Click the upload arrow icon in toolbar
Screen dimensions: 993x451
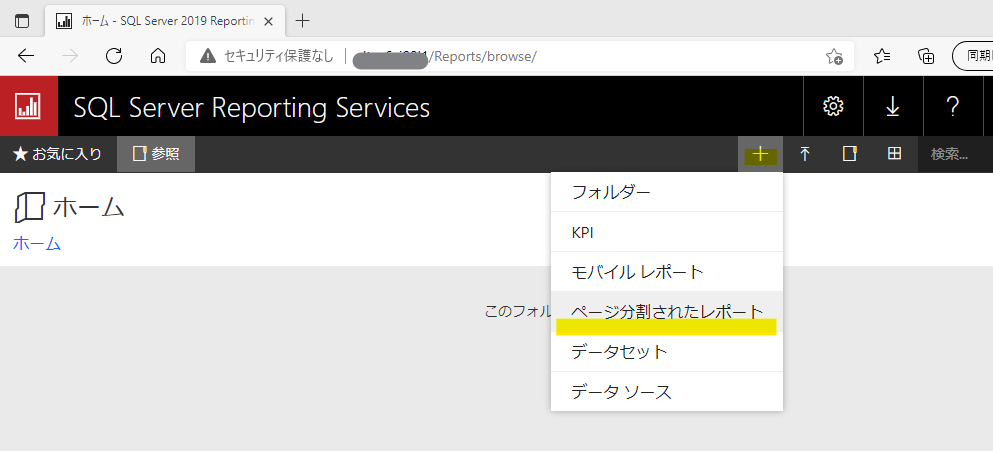click(x=804, y=154)
